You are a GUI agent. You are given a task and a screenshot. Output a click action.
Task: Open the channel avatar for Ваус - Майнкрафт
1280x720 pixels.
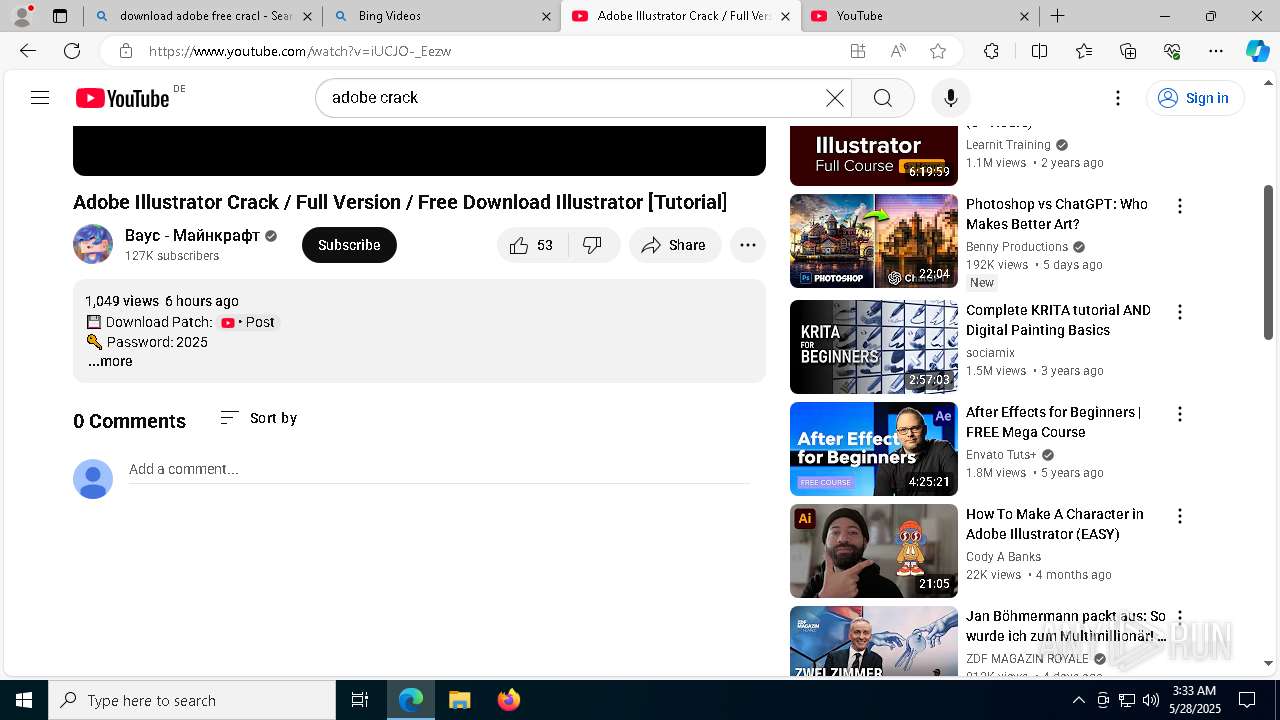point(93,244)
